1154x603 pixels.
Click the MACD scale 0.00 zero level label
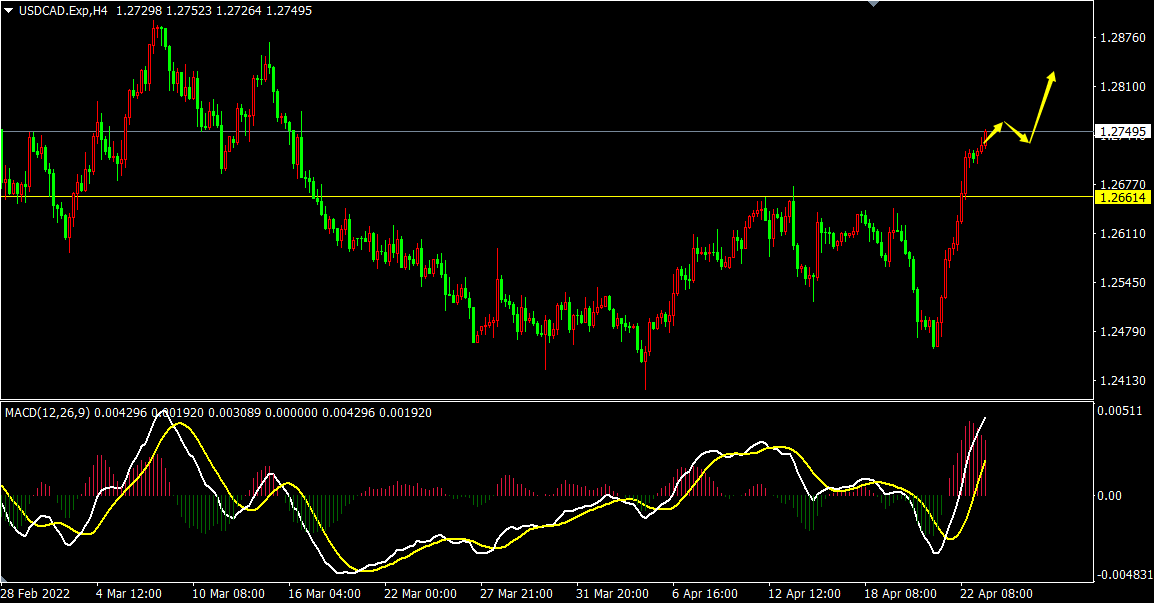1111,495
